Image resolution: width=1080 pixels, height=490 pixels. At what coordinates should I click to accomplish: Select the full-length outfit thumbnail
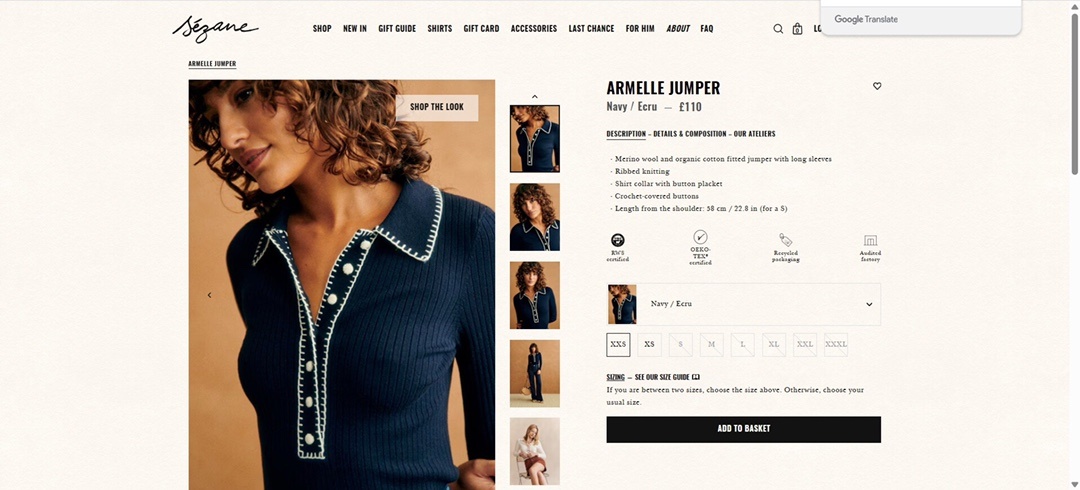(534, 373)
